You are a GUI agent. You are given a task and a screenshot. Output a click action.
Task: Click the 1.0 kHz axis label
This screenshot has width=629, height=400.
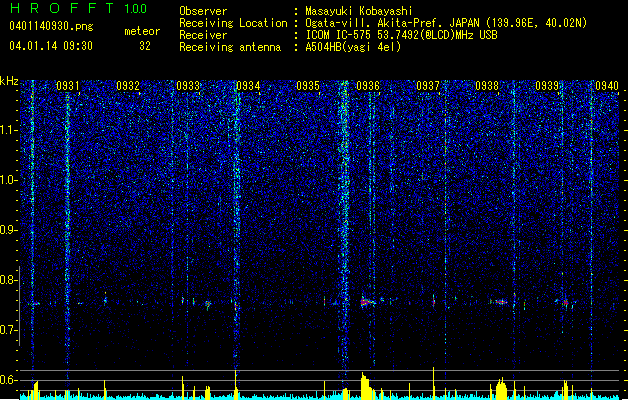pos(8,180)
